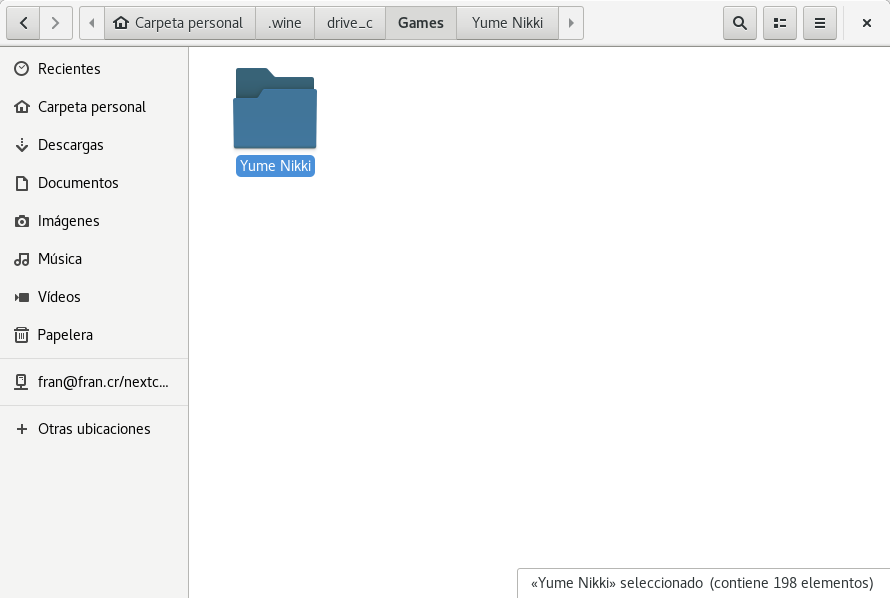Click the download arrow icon beside Descargas
The width and height of the screenshot is (890, 598).
tap(22, 145)
